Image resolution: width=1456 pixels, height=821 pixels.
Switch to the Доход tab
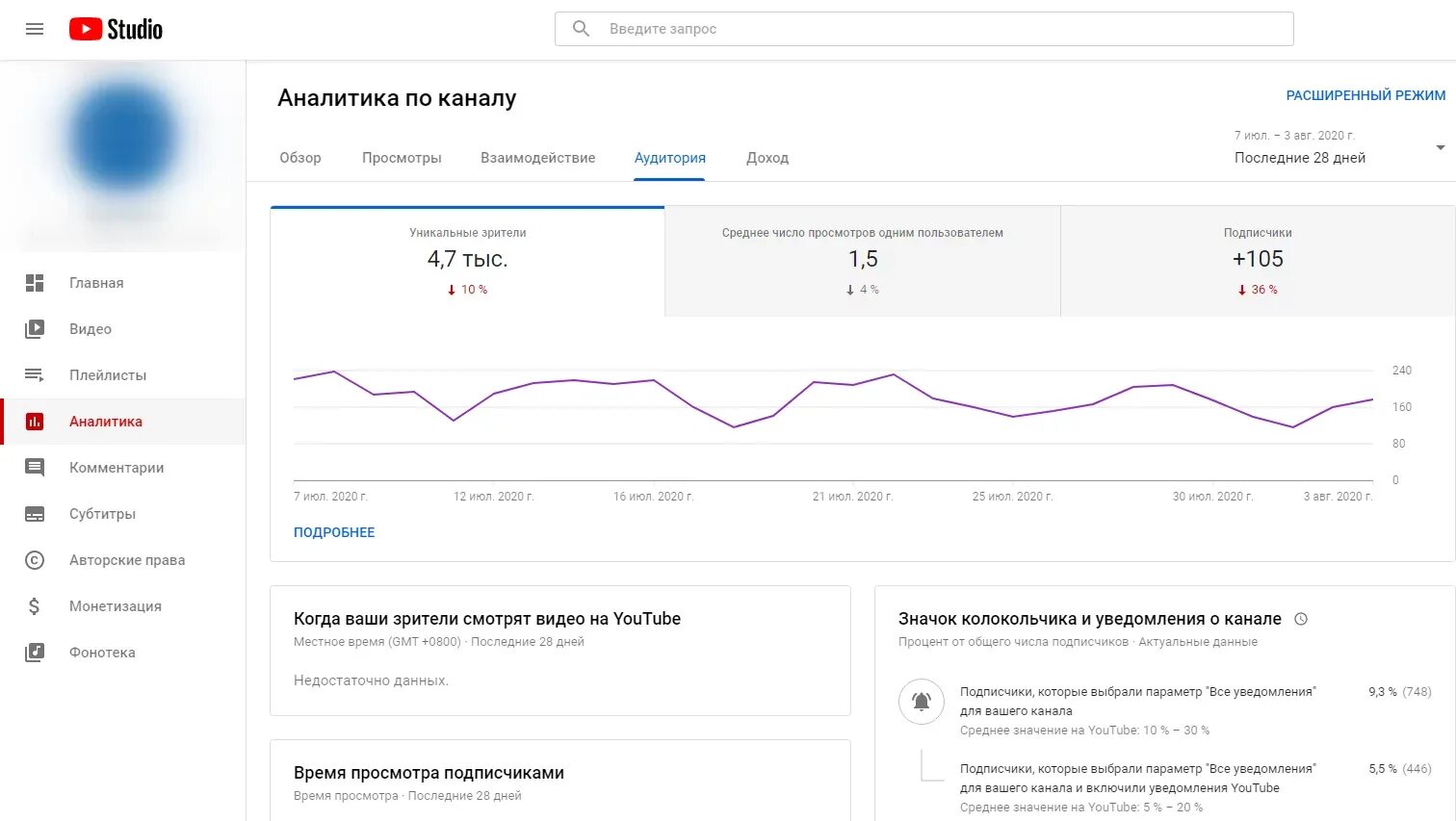pyautogui.click(x=767, y=158)
